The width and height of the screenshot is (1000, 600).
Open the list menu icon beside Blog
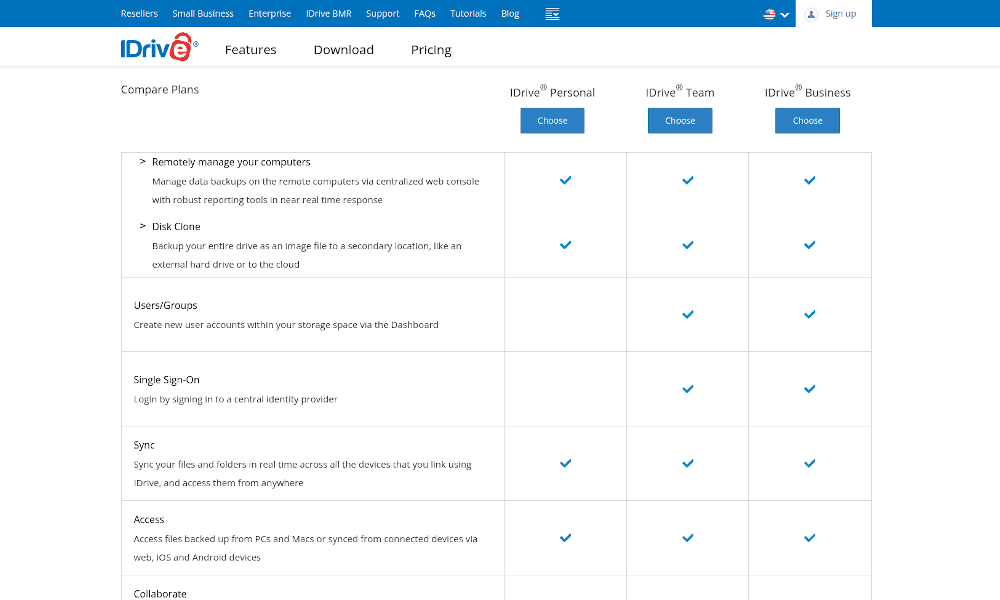point(552,13)
